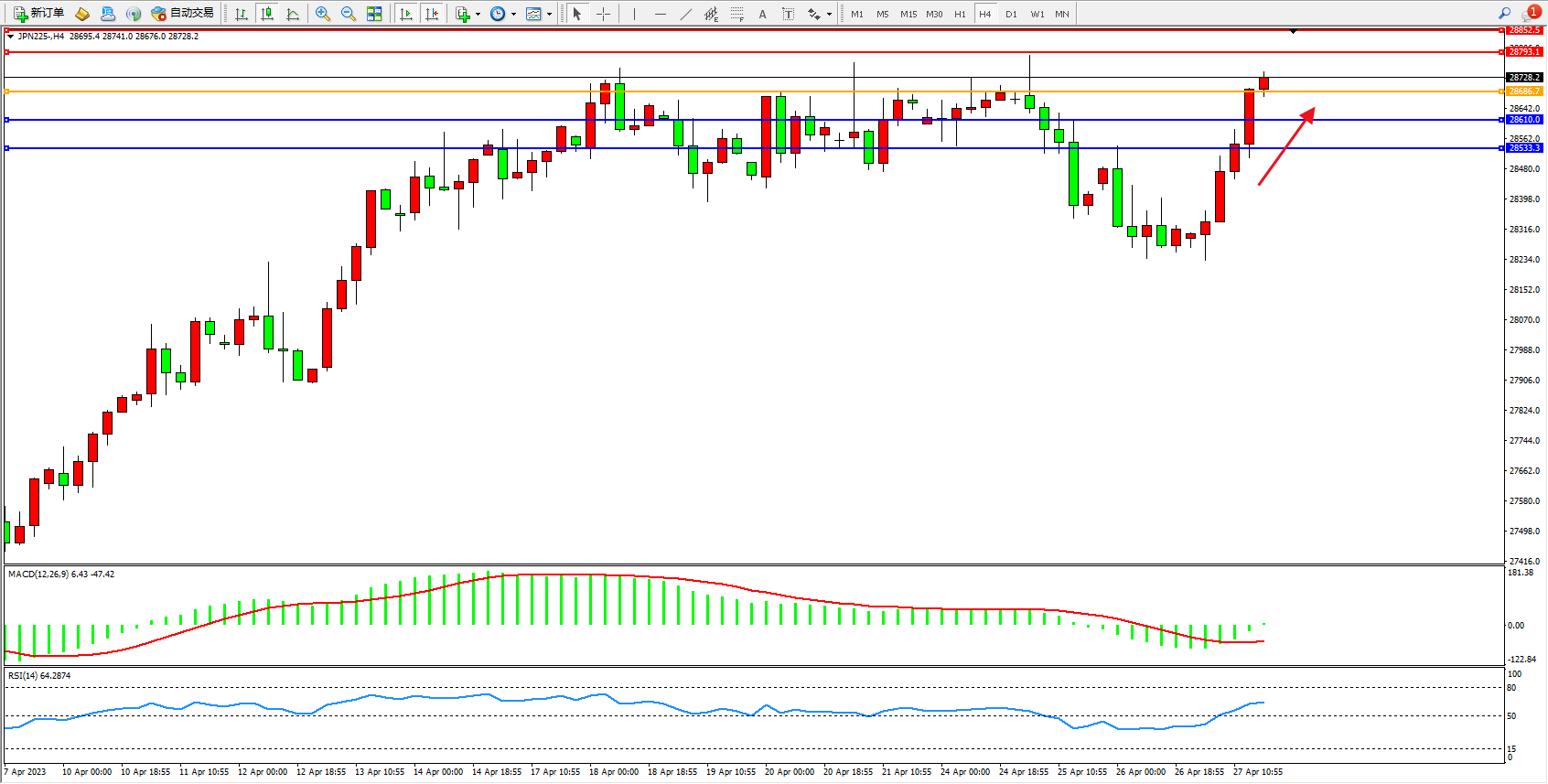Select the Fibonacci retracement tool

[x=737, y=14]
